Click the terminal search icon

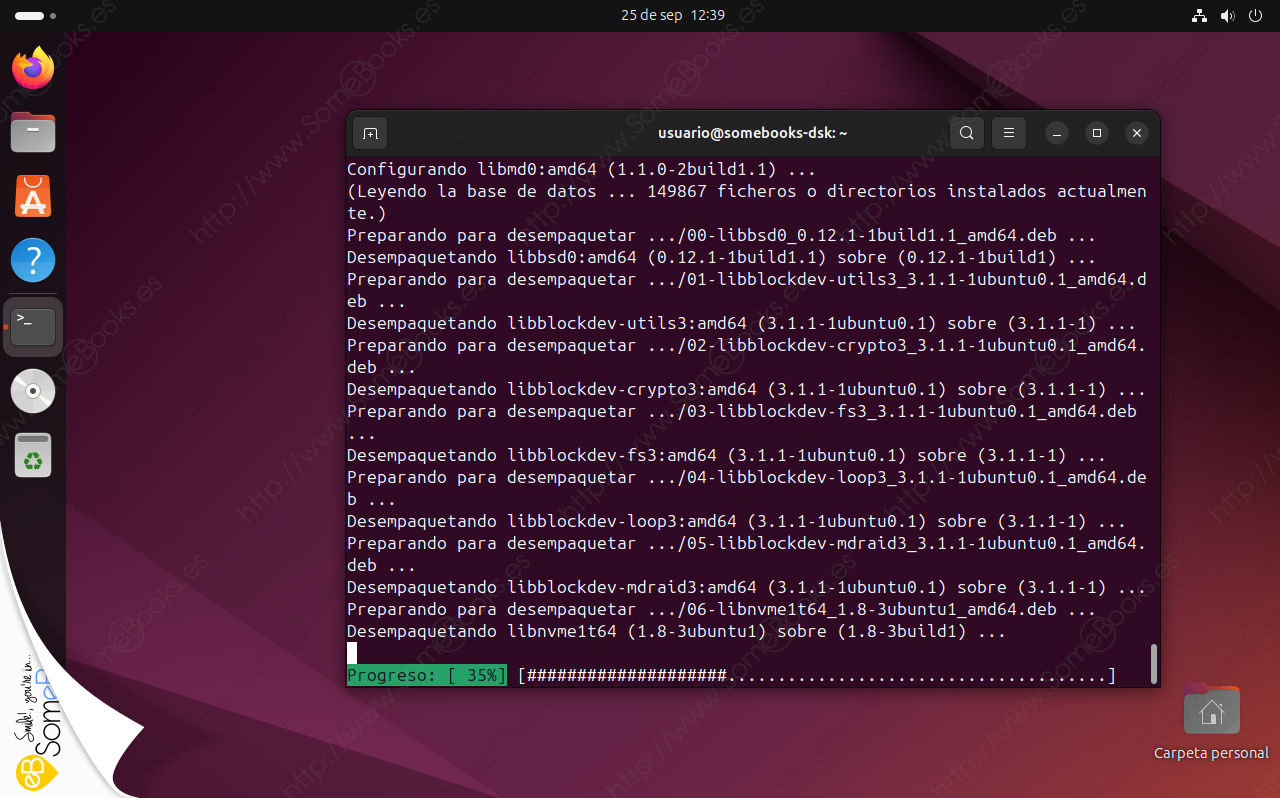pos(966,133)
